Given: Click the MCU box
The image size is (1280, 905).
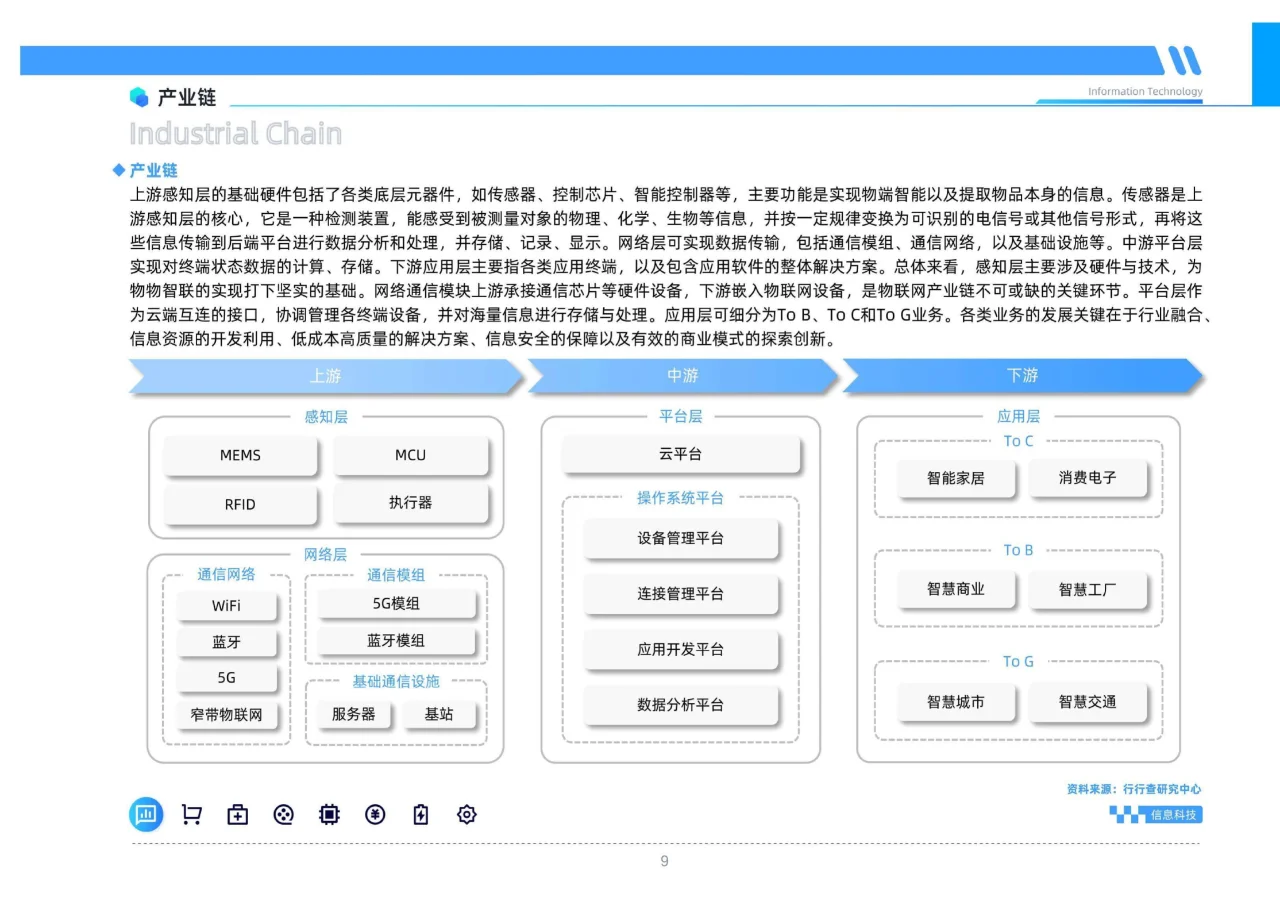Looking at the screenshot, I should [x=410, y=456].
